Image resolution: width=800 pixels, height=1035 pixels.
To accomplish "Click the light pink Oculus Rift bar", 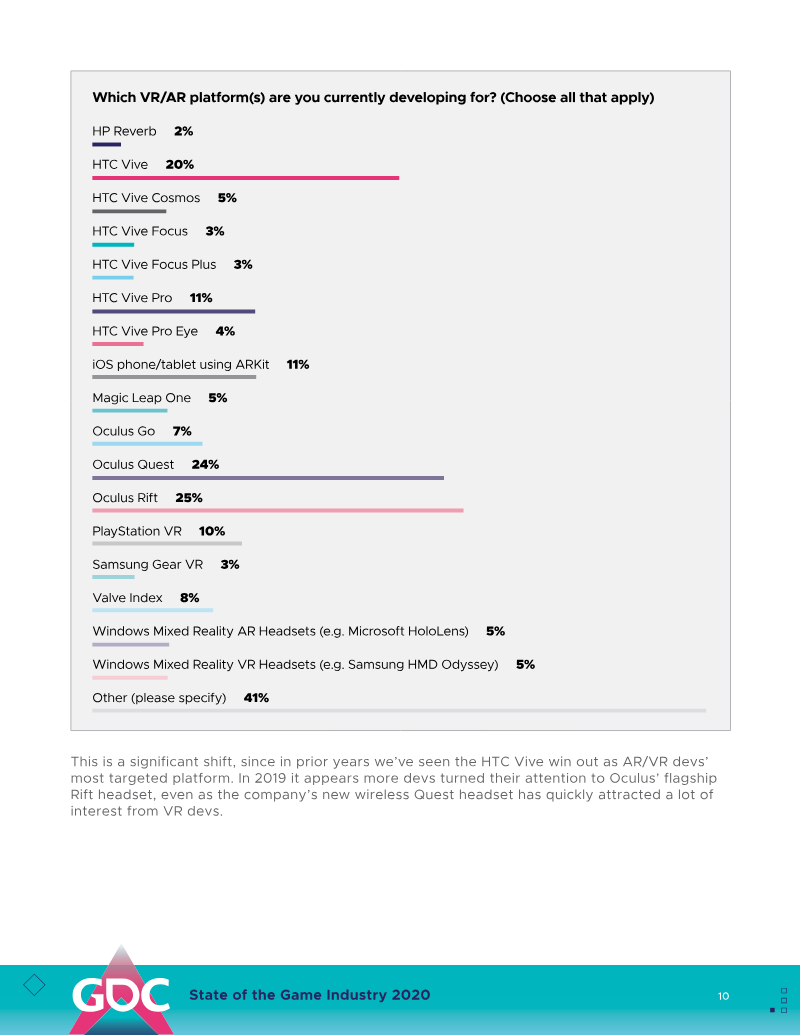I will [x=277, y=511].
